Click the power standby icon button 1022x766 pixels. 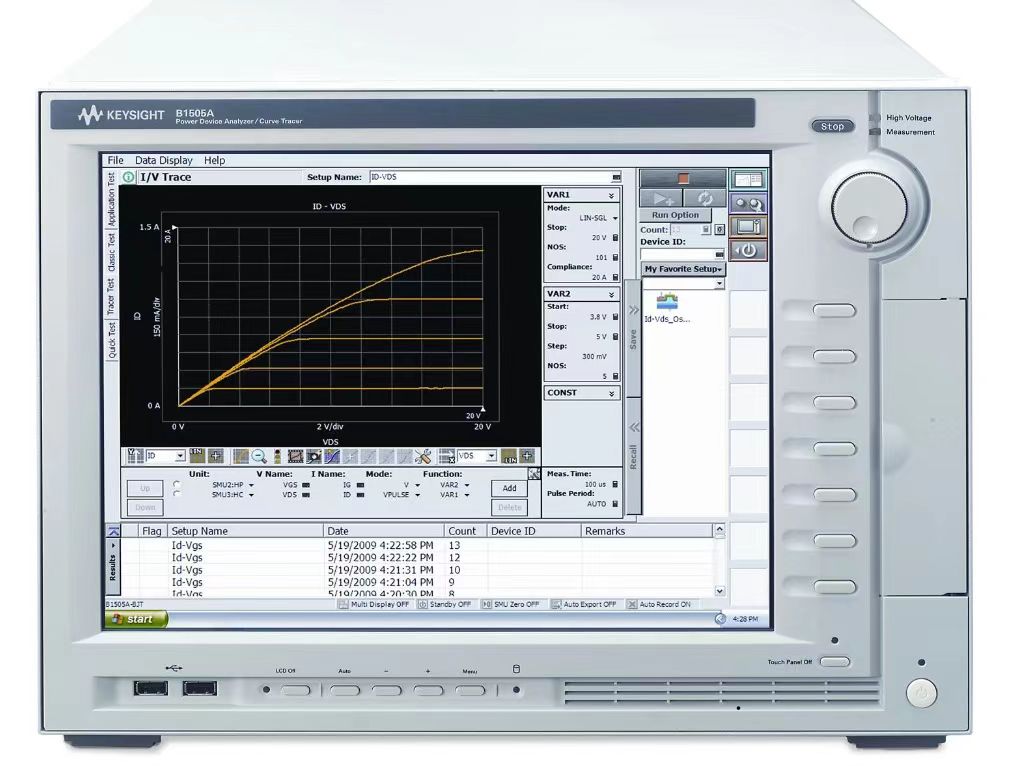pos(748,250)
